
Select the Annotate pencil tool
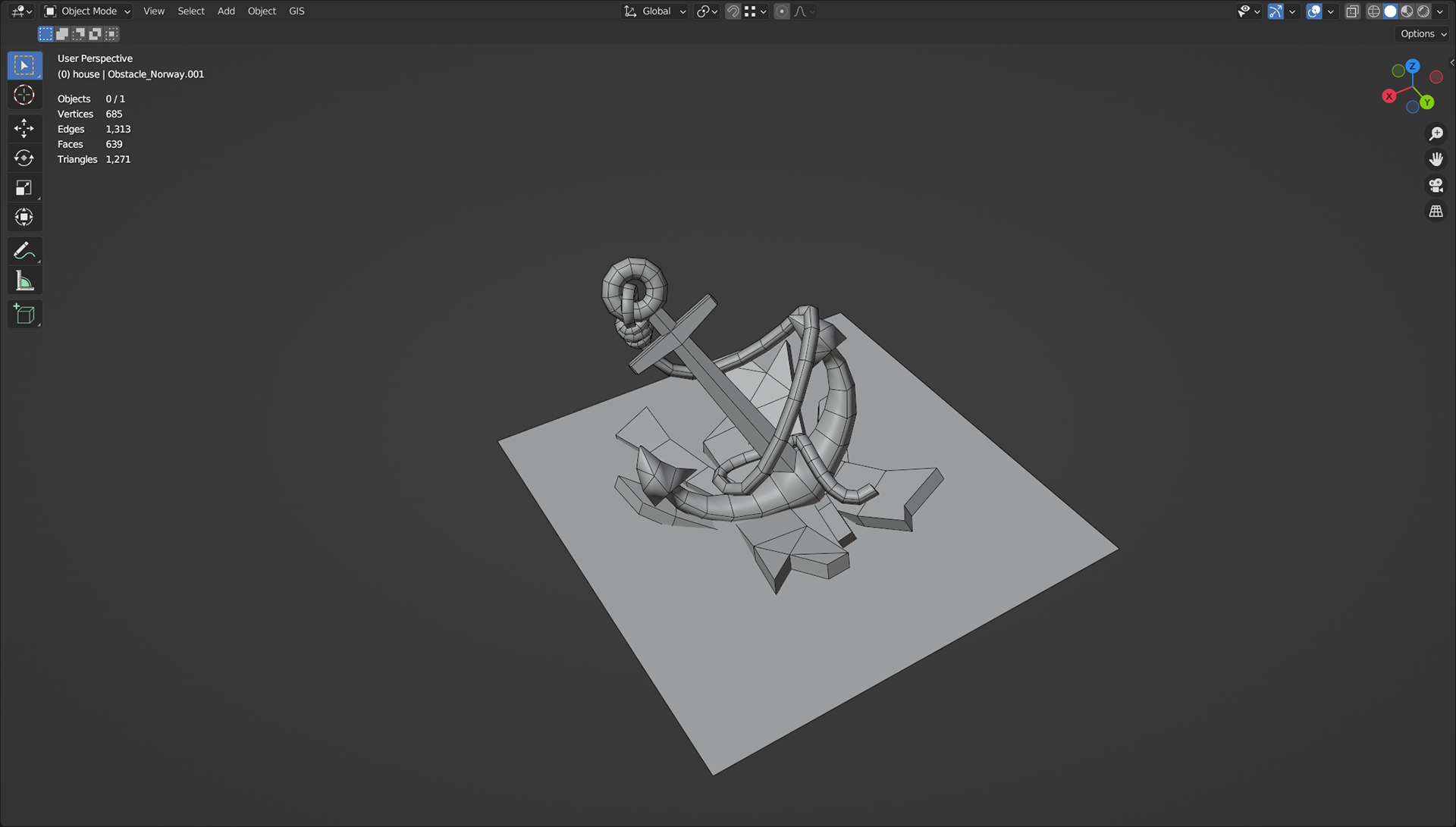(24, 251)
